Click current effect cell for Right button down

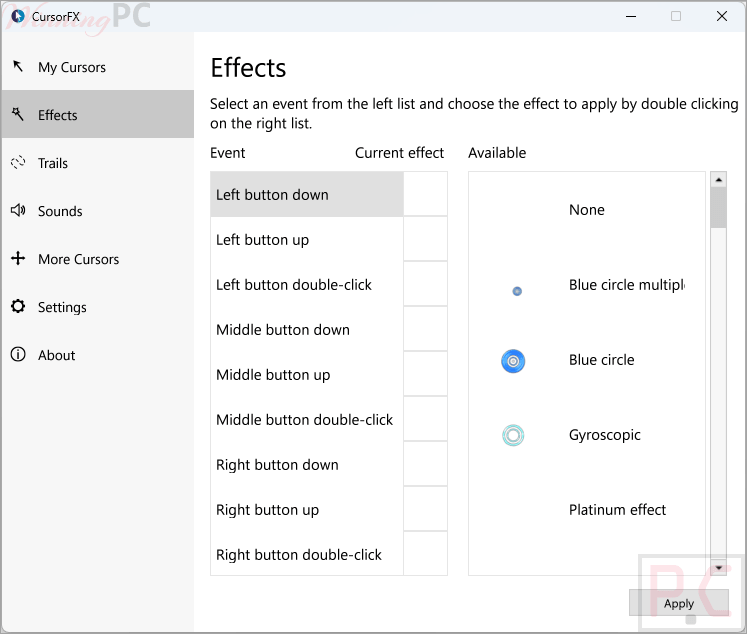pos(425,464)
